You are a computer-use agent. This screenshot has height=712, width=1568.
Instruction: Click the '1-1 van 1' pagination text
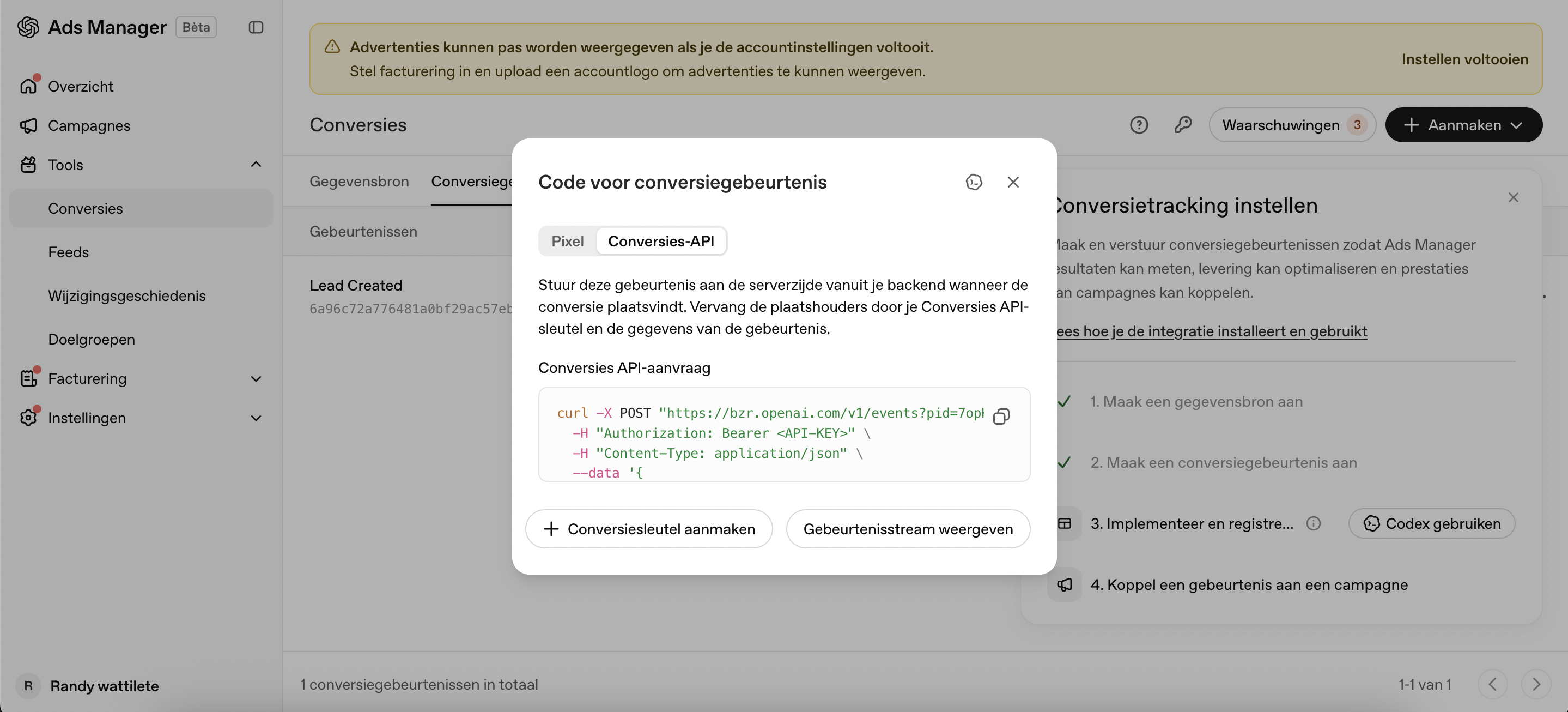point(1424,684)
